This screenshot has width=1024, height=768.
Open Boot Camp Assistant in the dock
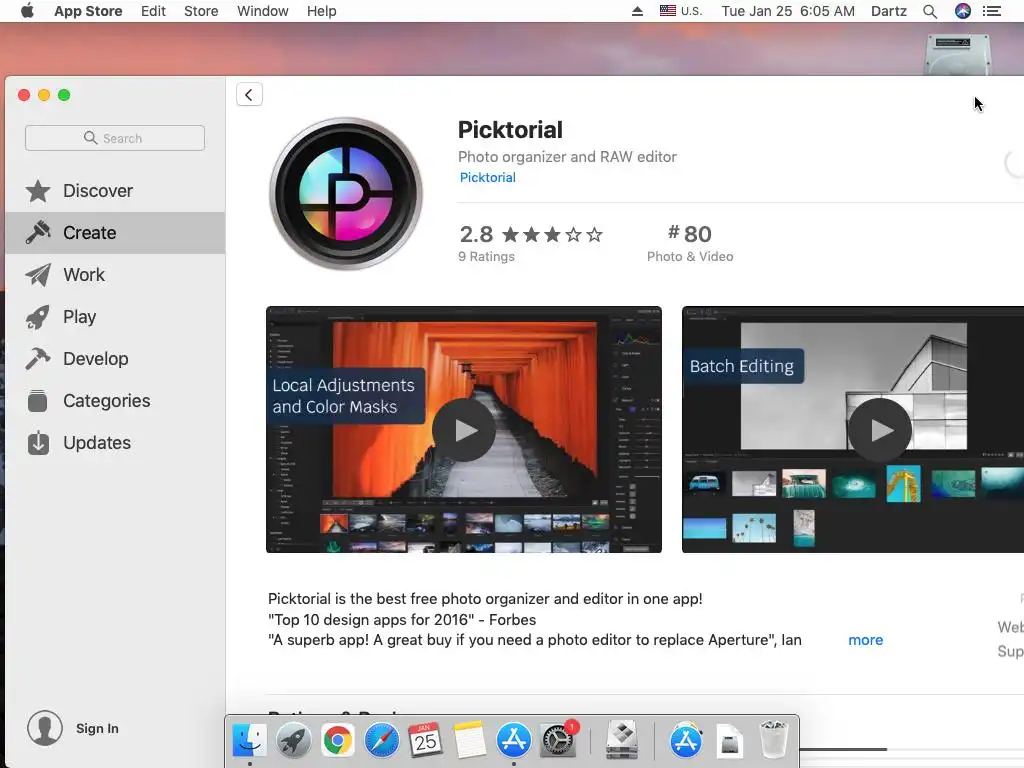tap(622, 741)
